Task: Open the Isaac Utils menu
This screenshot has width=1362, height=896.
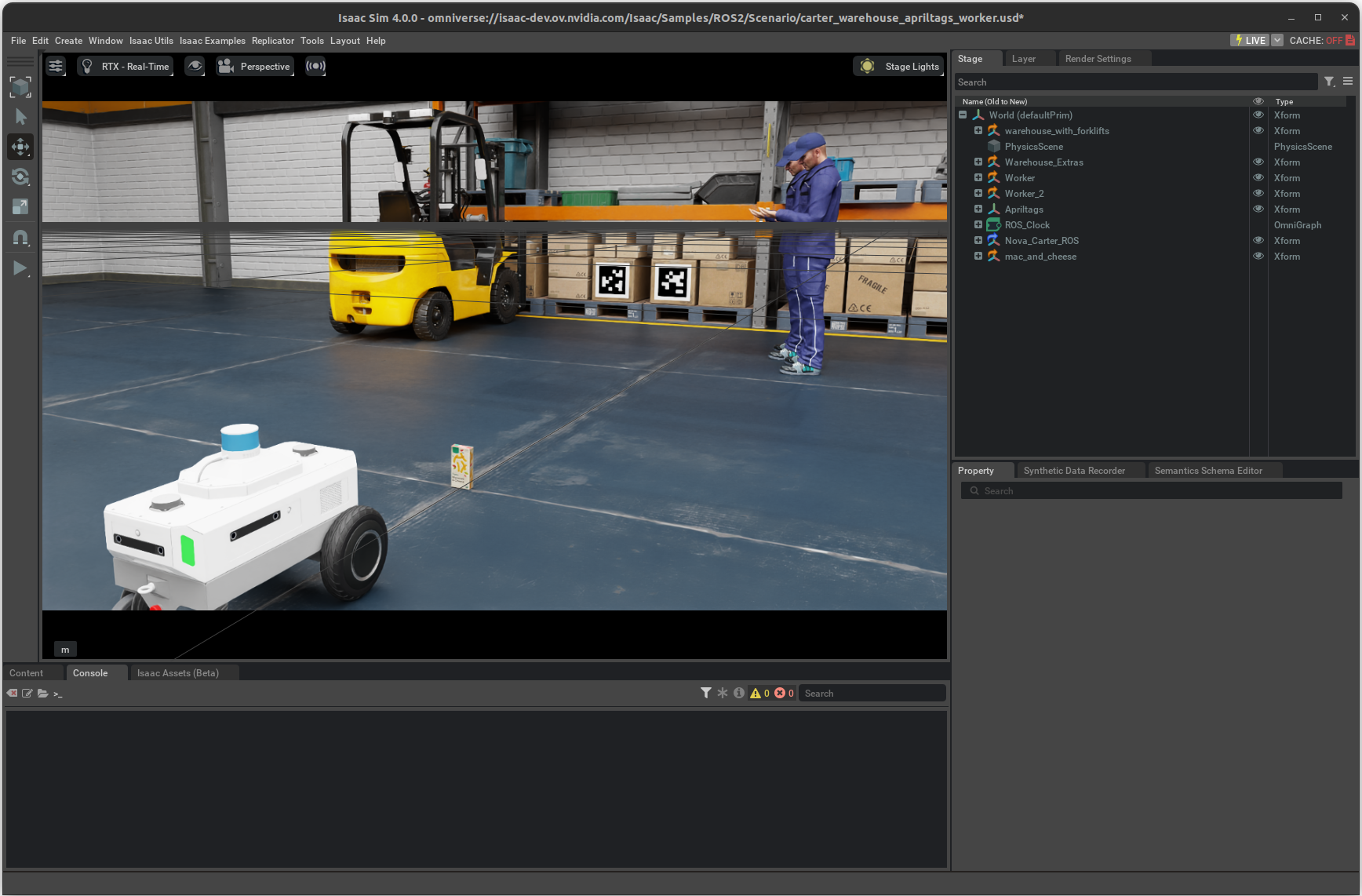Action: [x=151, y=40]
